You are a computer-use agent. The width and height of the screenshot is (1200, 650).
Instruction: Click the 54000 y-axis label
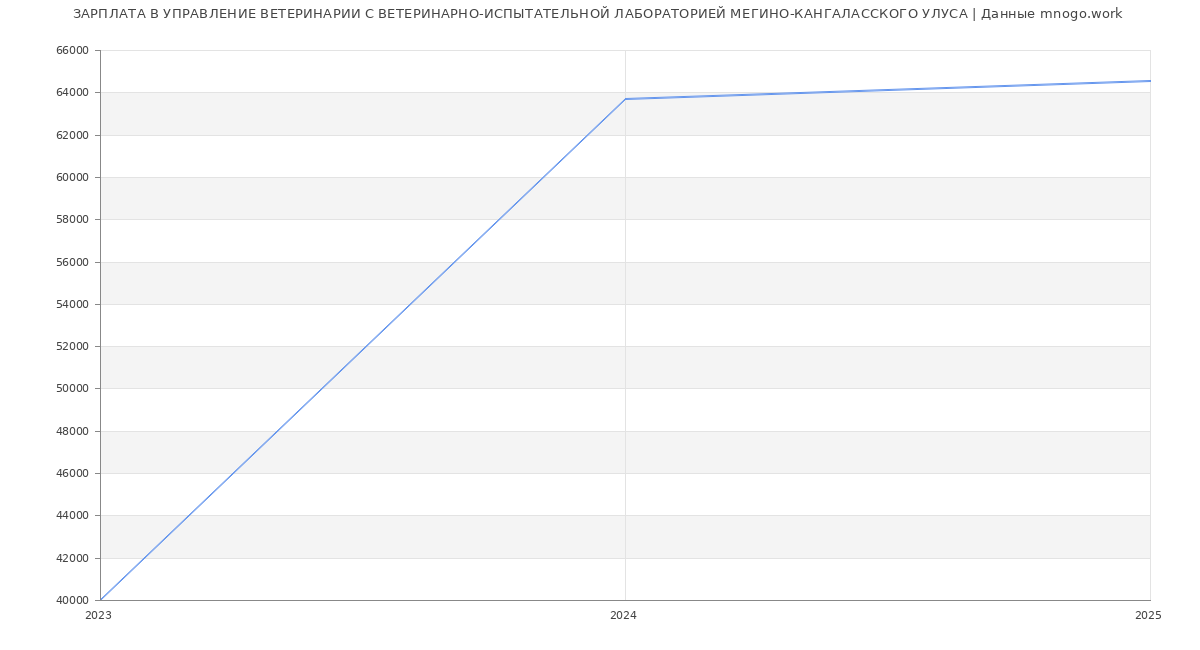[72, 305]
